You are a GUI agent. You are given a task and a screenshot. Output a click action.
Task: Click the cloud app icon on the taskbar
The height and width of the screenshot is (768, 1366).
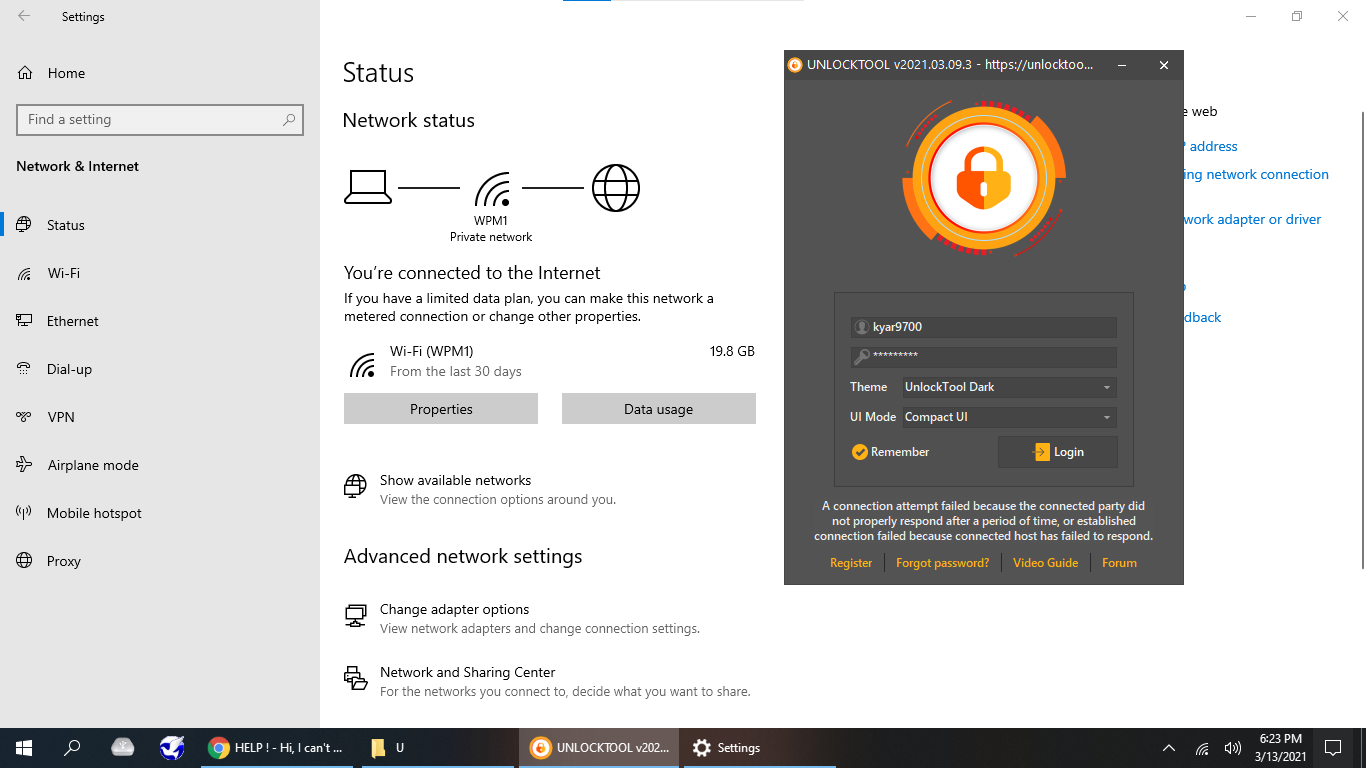(122, 748)
